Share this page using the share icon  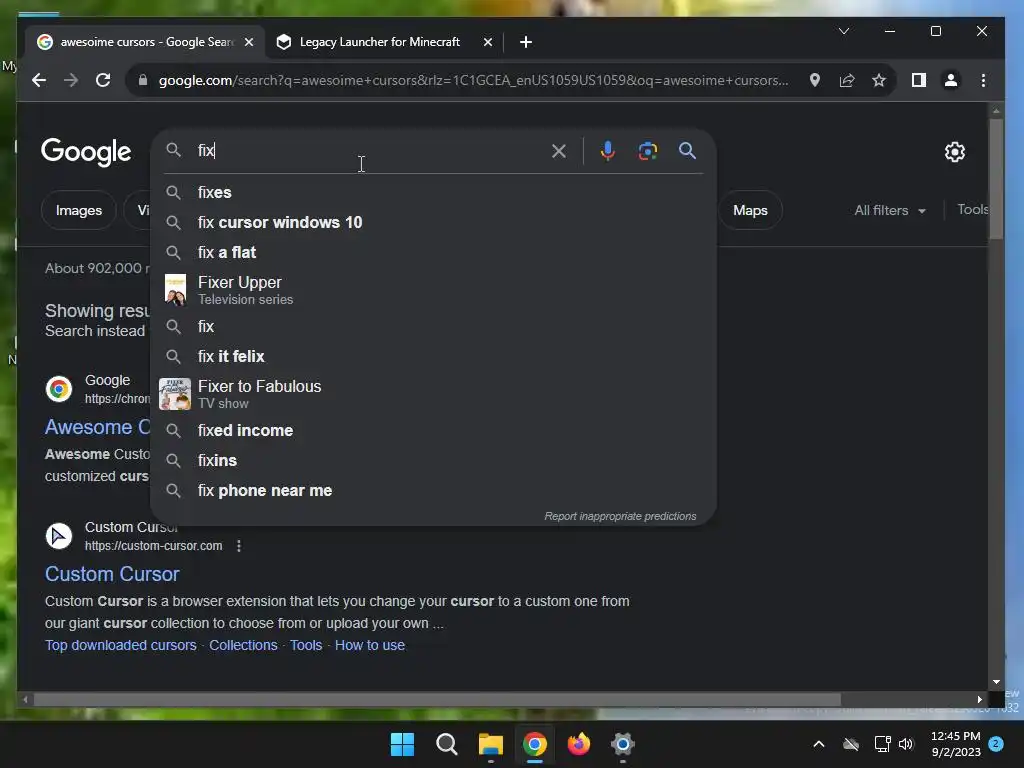847,80
